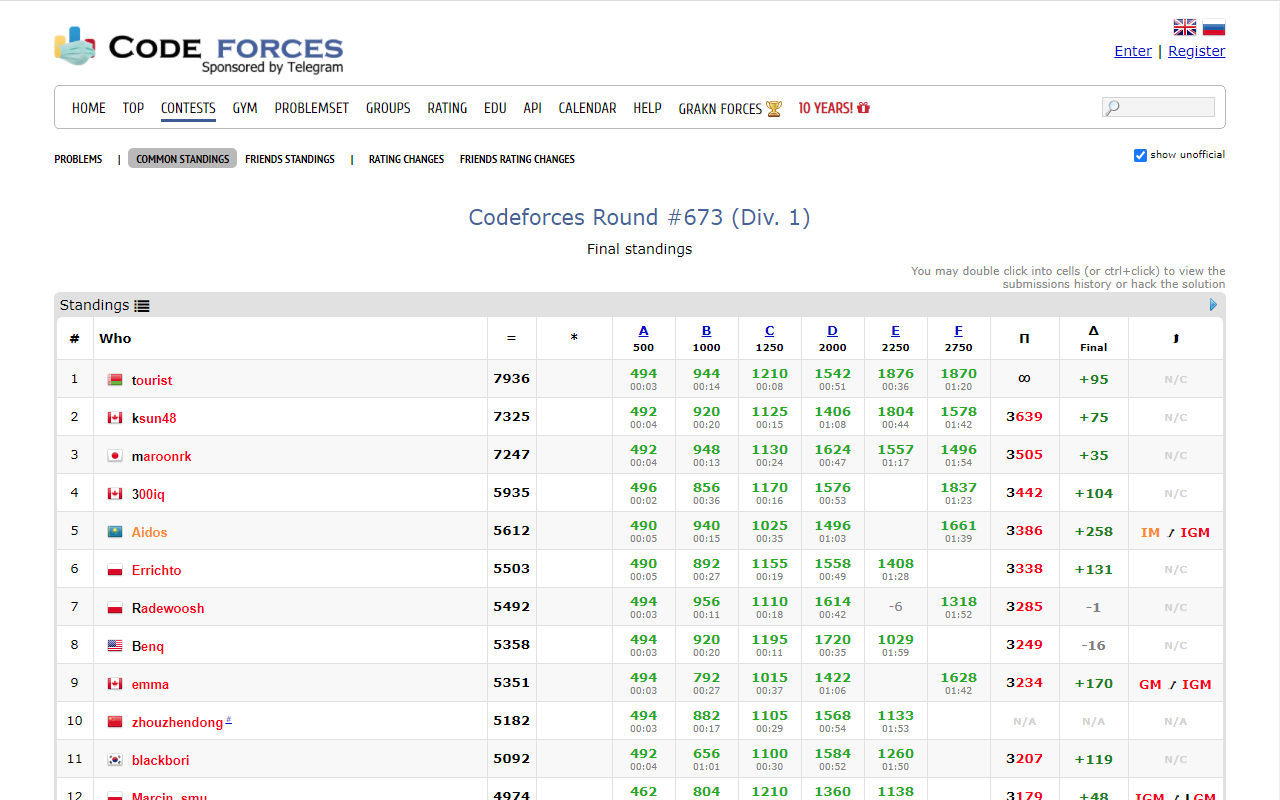This screenshot has height=800, width=1280.
Task: Click blackbori's South Korea flag icon
Action: click(x=115, y=760)
